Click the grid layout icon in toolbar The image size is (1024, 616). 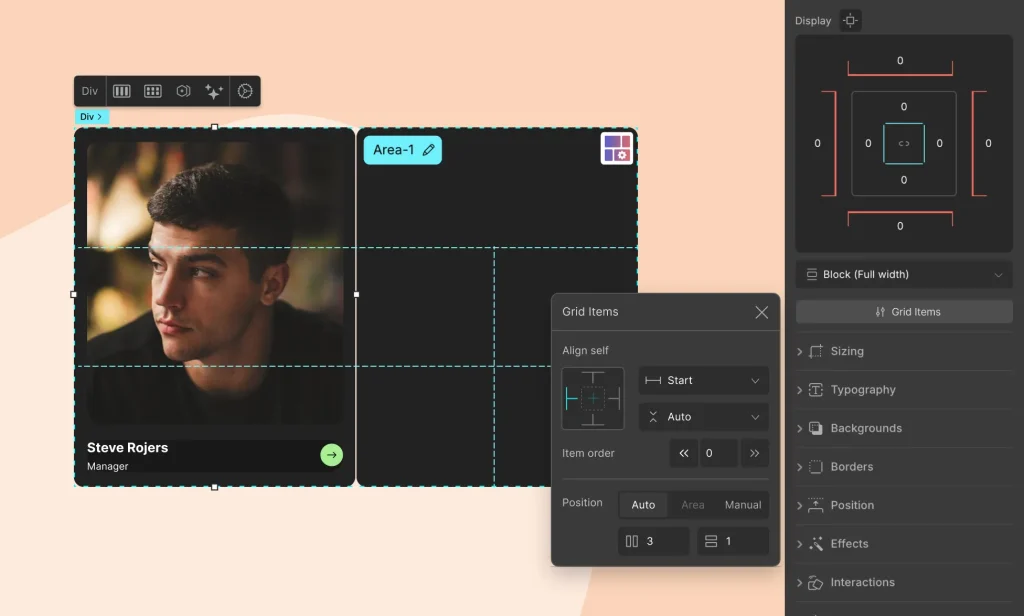coord(153,91)
